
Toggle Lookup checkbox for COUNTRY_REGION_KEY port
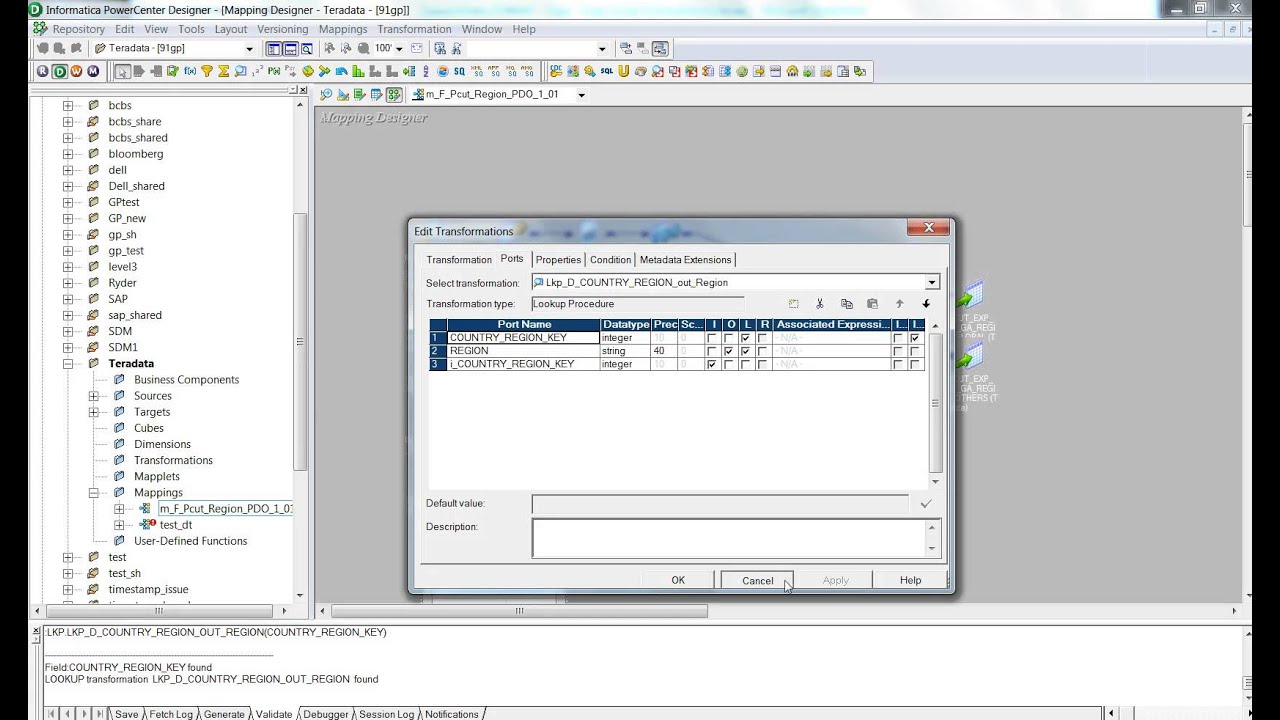[x=746, y=338]
